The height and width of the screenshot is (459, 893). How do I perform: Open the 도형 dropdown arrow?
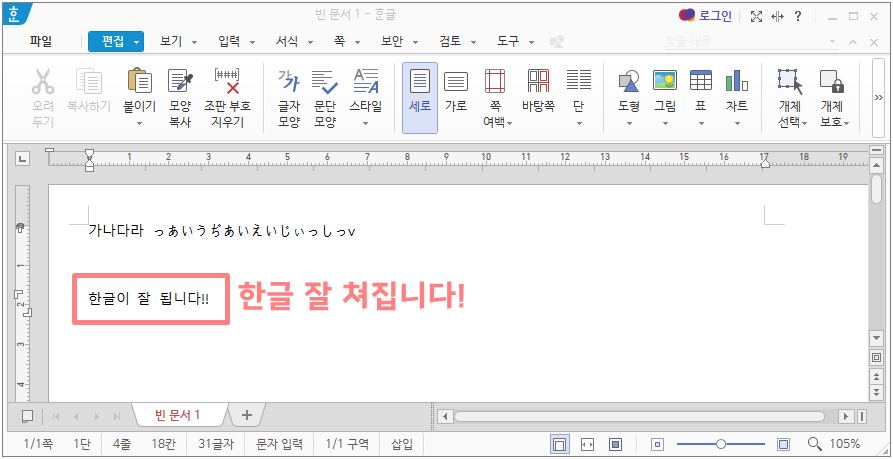[629, 123]
